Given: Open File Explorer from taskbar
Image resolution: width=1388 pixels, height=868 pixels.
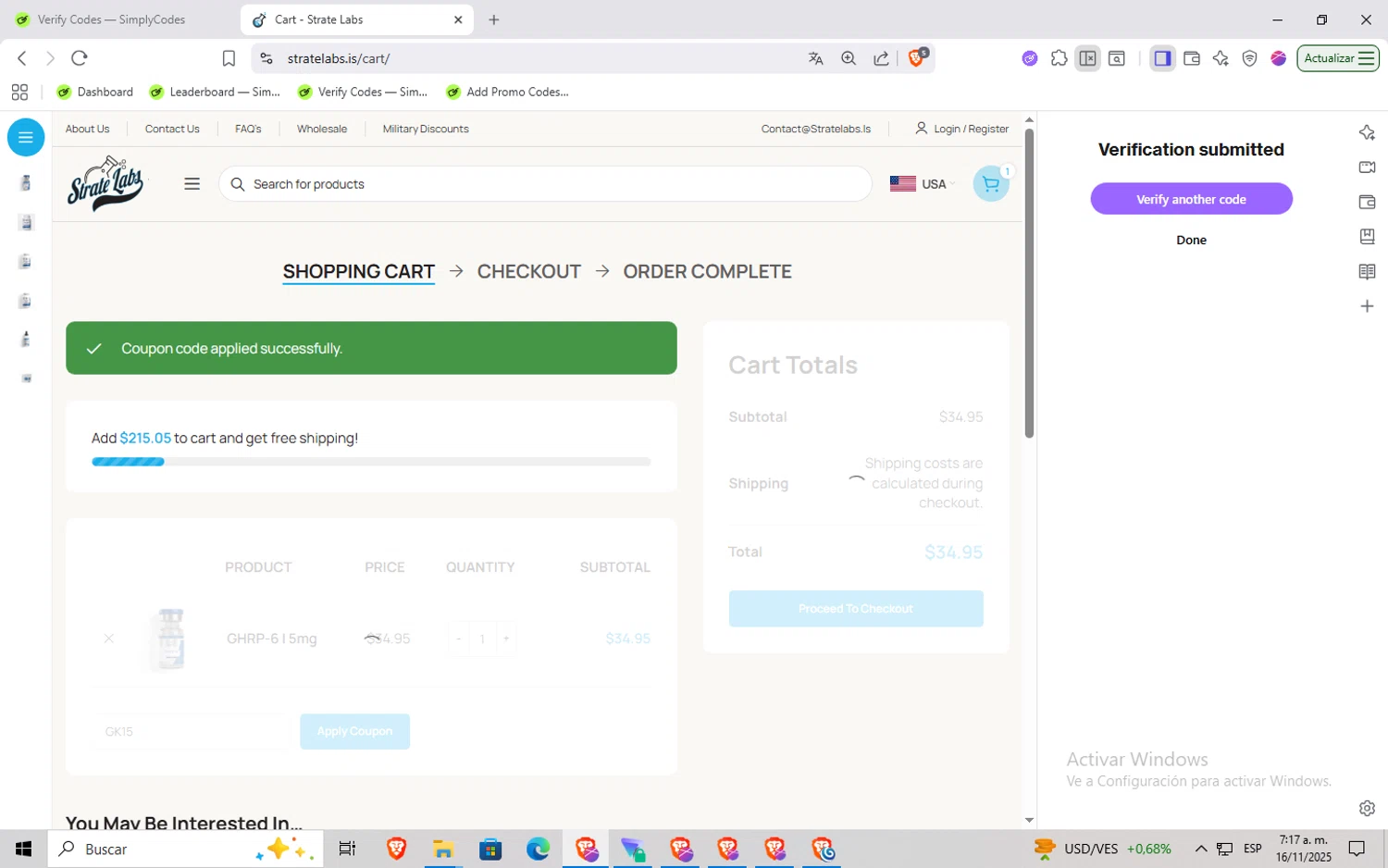Looking at the screenshot, I should tap(443, 849).
